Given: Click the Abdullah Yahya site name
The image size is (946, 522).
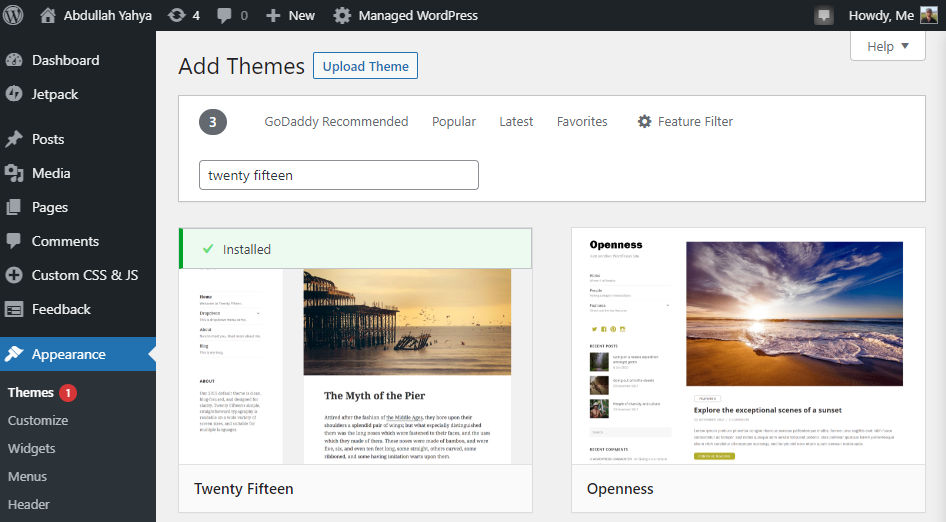Looking at the screenshot, I should click(x=108, y=16).
